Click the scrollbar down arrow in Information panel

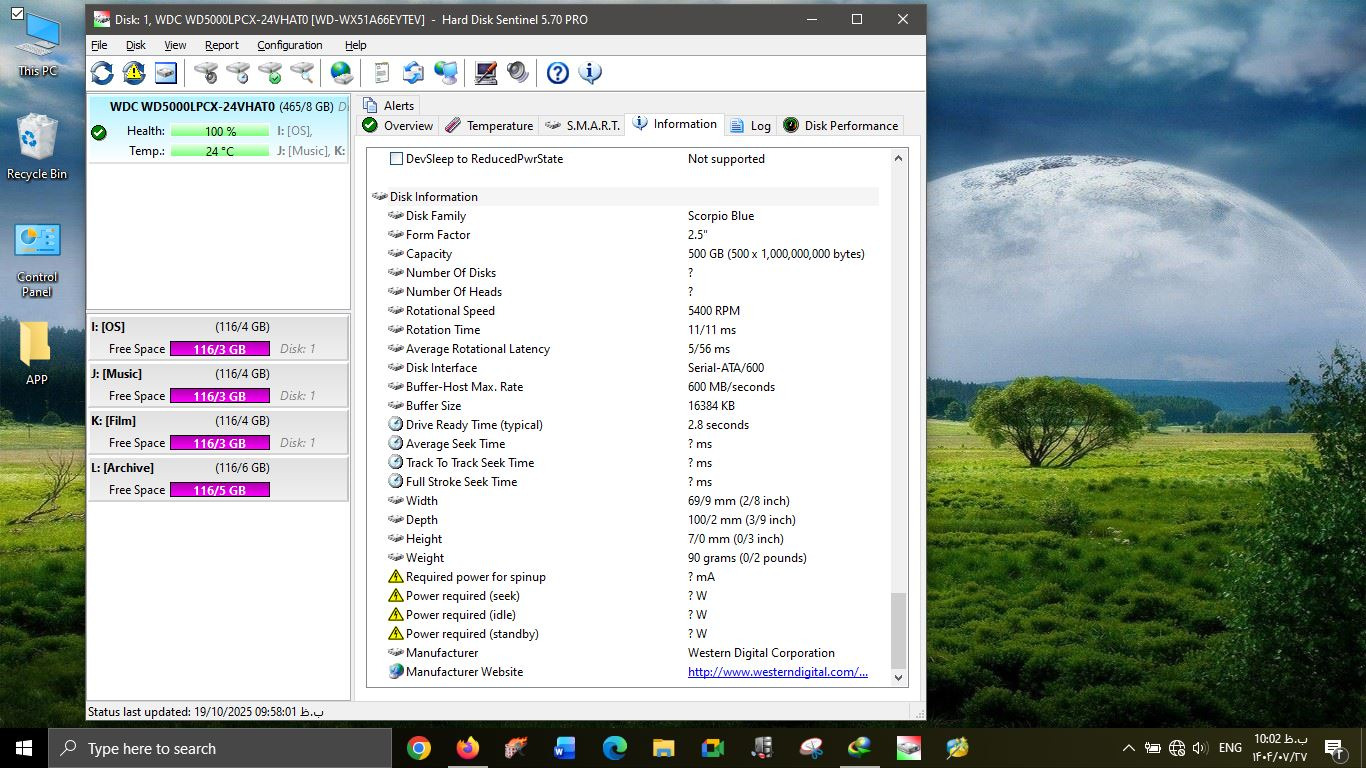click(x=897, y=677)
